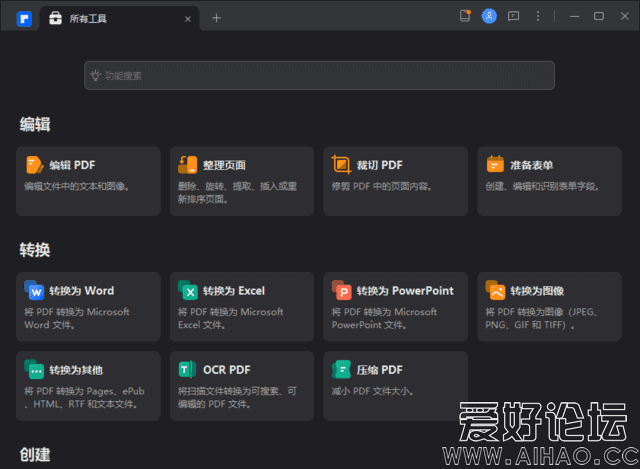Screen dimensions: 640x469
Task: Open the 转换为图像 tool title
Action: 537,291
